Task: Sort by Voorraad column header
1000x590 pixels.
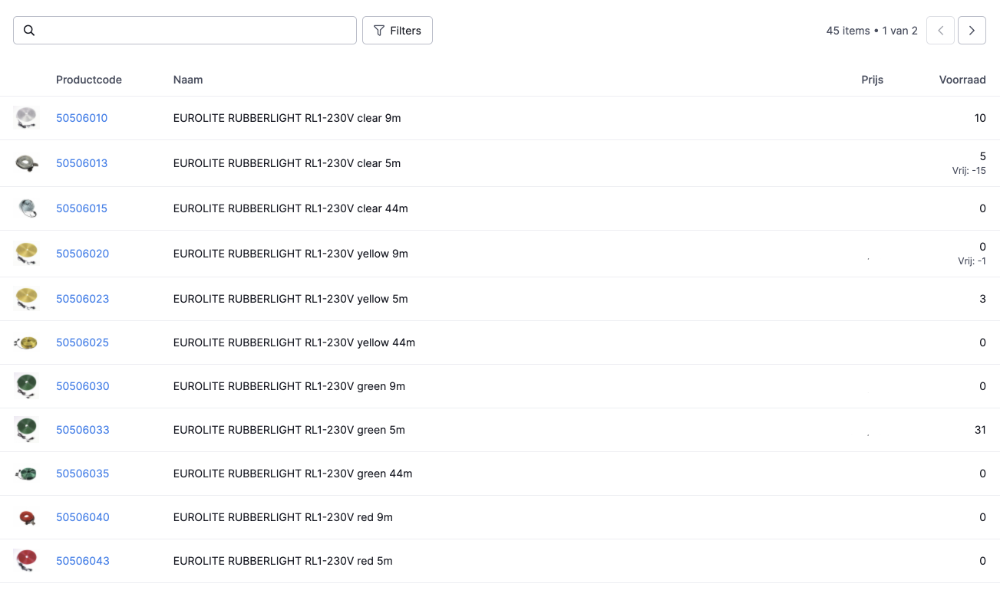Action: click(x=962, y=80)
